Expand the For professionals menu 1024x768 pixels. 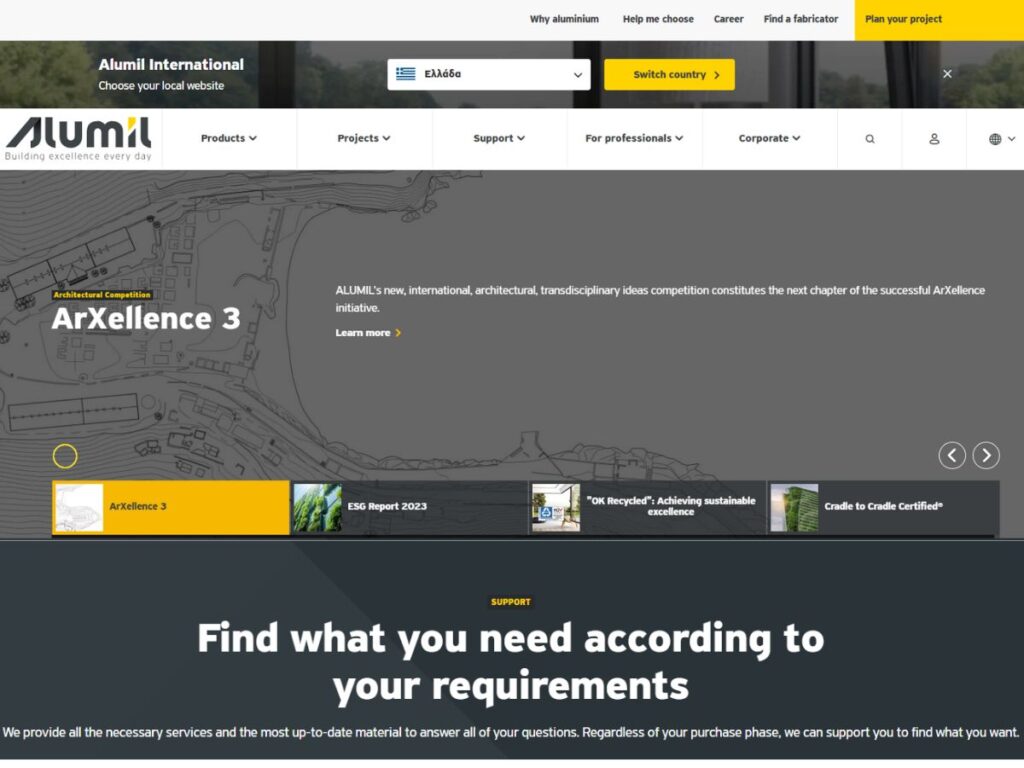coord(634,138)
